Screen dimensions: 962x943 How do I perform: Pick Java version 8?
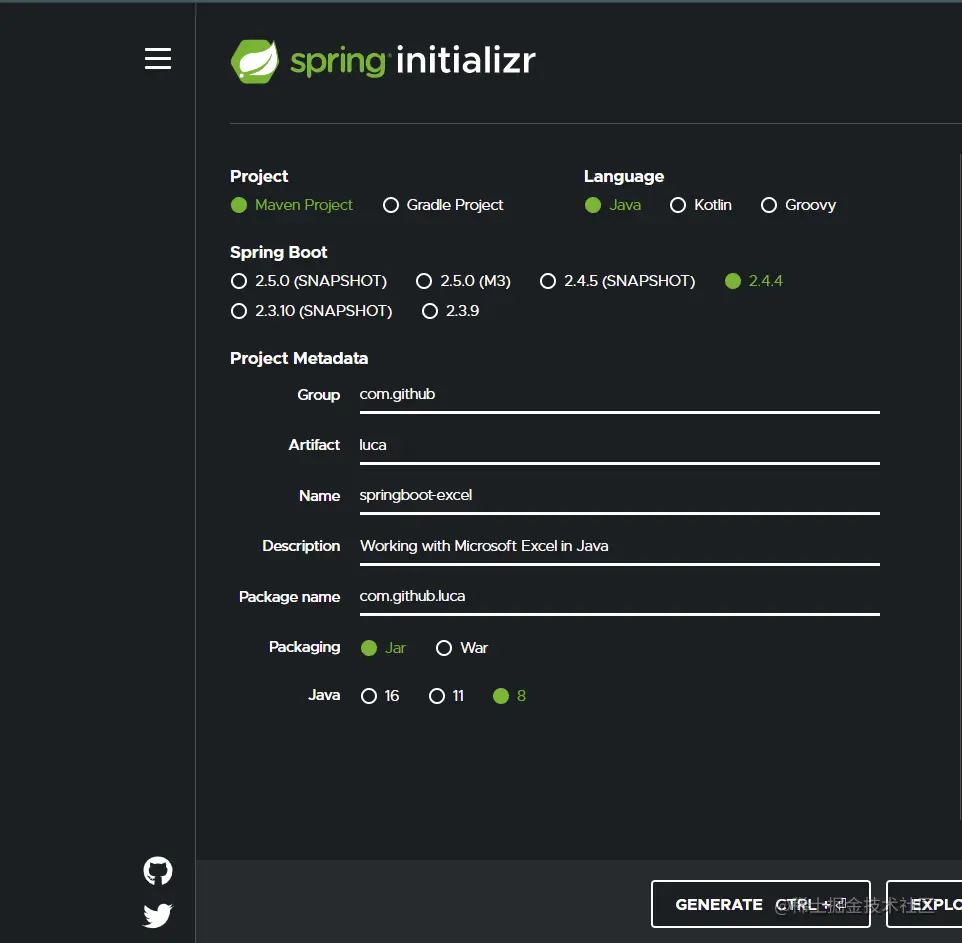[509, 696]
